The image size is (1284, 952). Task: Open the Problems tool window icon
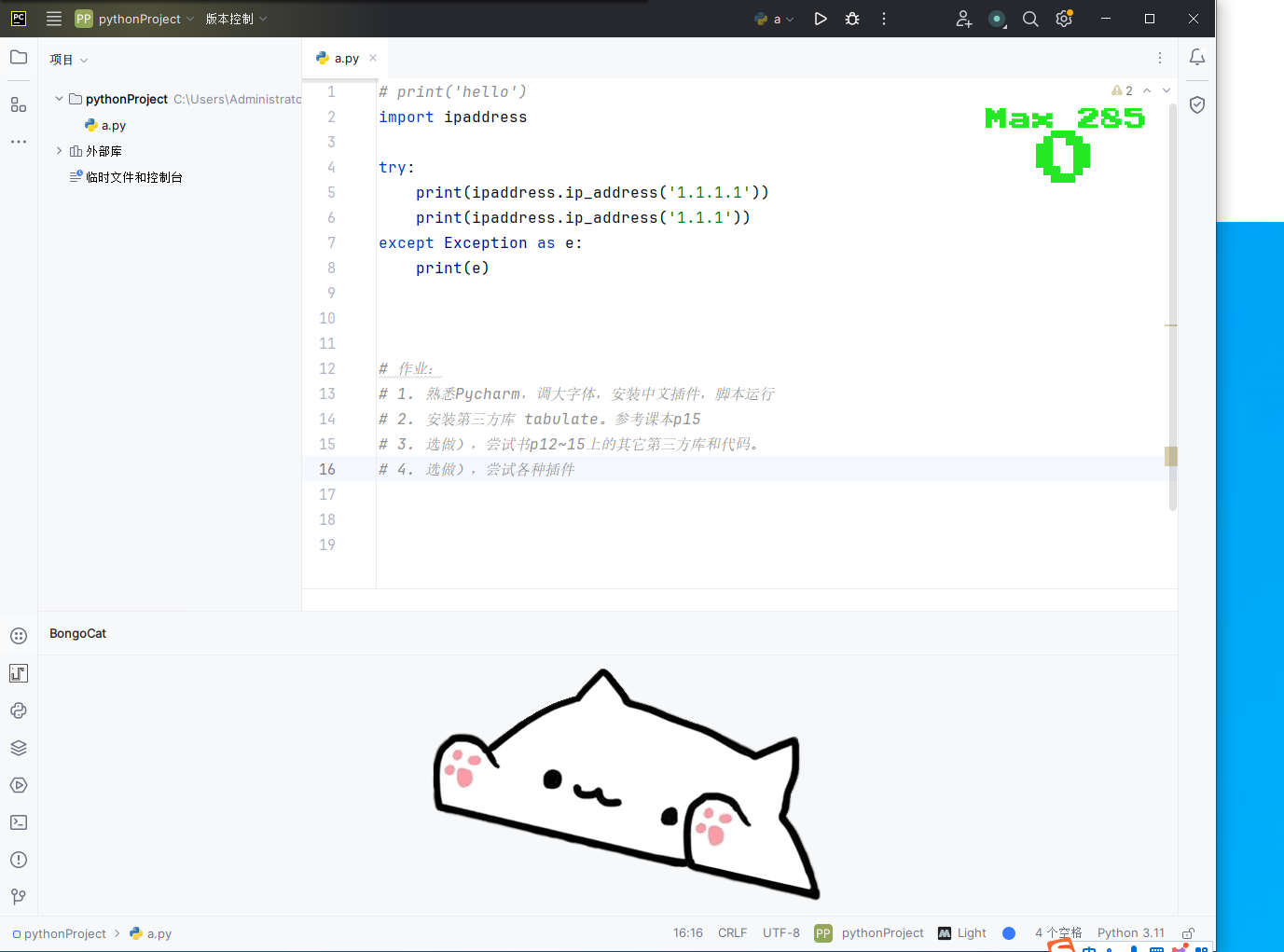point(19,859)
